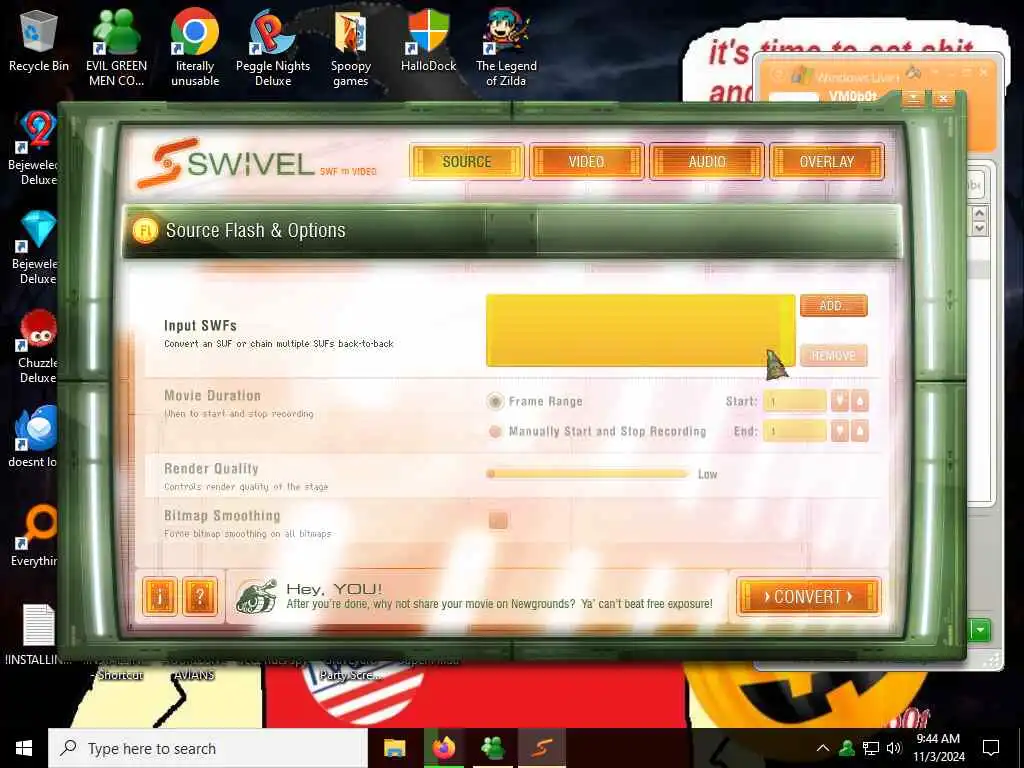
Task: Open the green dropdown arrow in Messenger window
Action: pos(980,630)
